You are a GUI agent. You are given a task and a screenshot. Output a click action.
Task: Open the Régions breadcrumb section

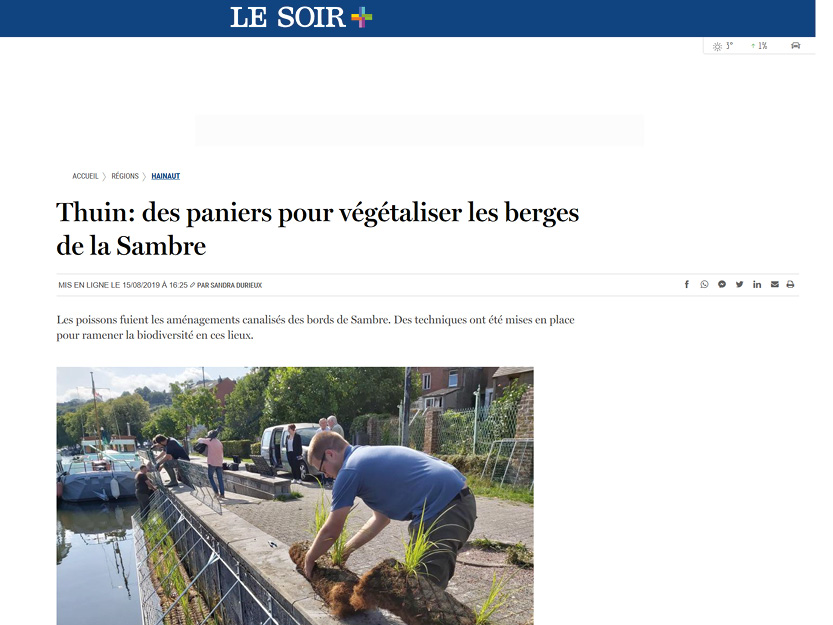pyautogui.click(x=125, y=176)
